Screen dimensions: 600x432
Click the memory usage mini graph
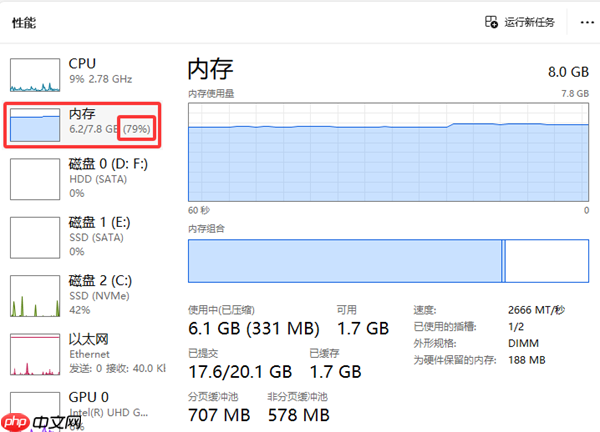tap(35, 124)
